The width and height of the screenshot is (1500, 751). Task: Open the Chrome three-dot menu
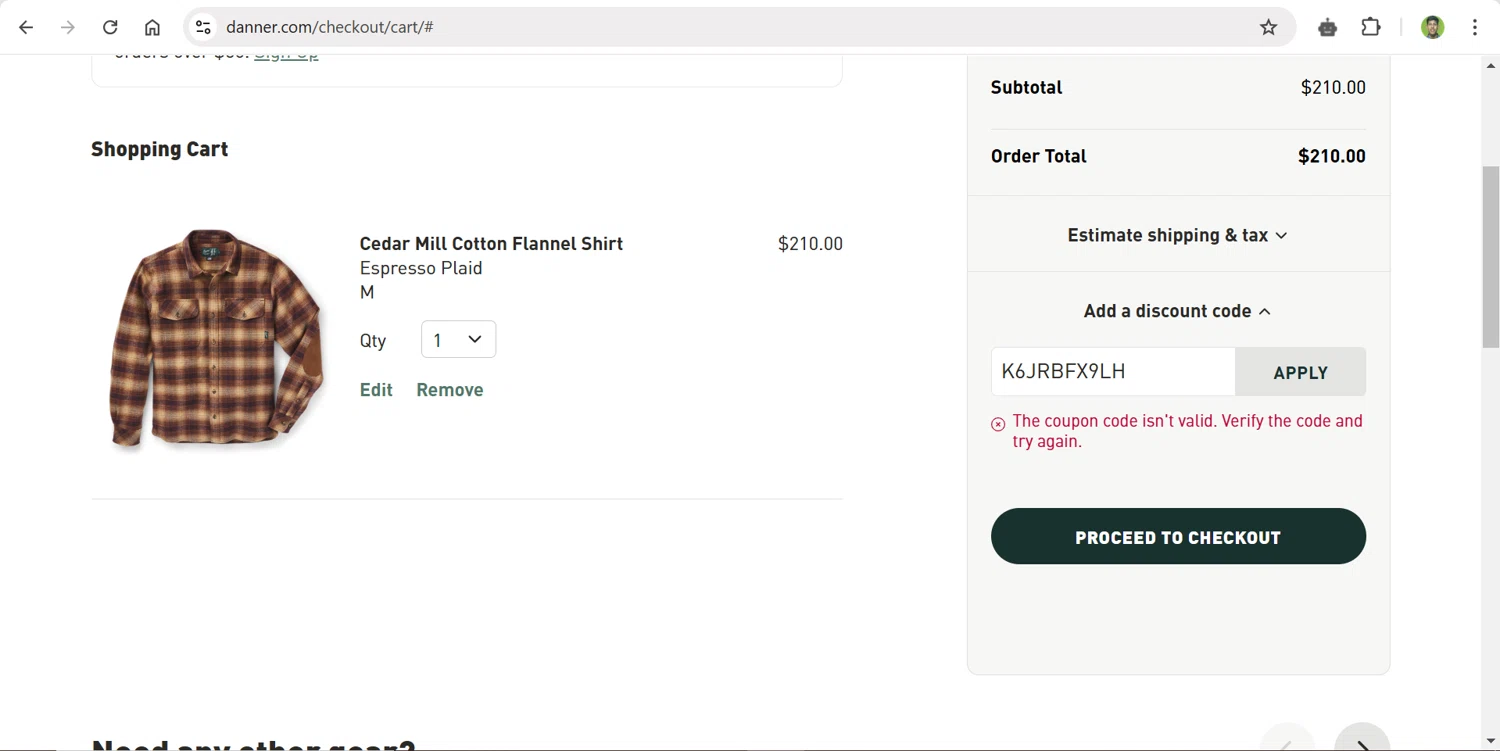point(1475,27)
